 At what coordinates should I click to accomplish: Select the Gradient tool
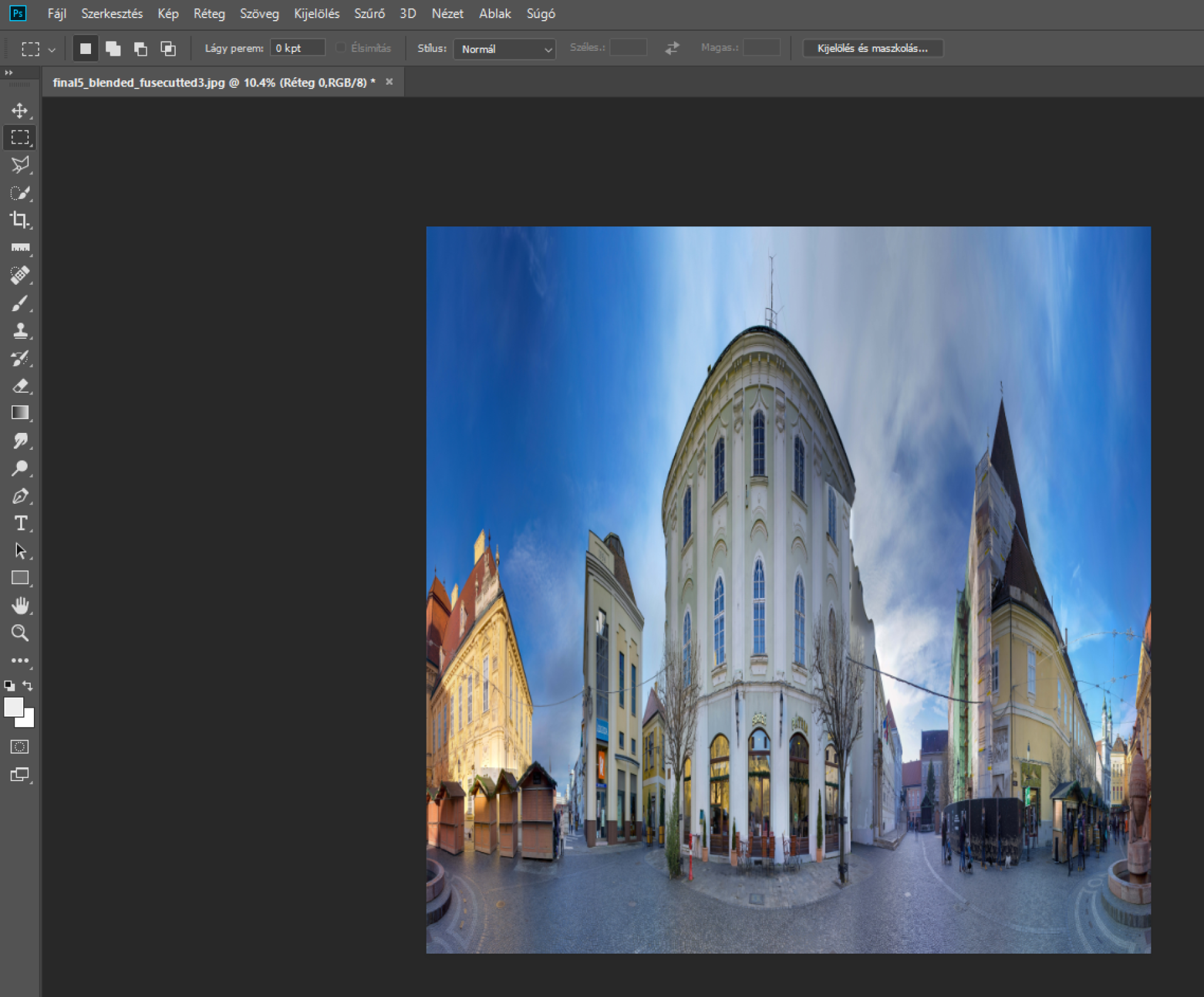[x=19, y=413]
